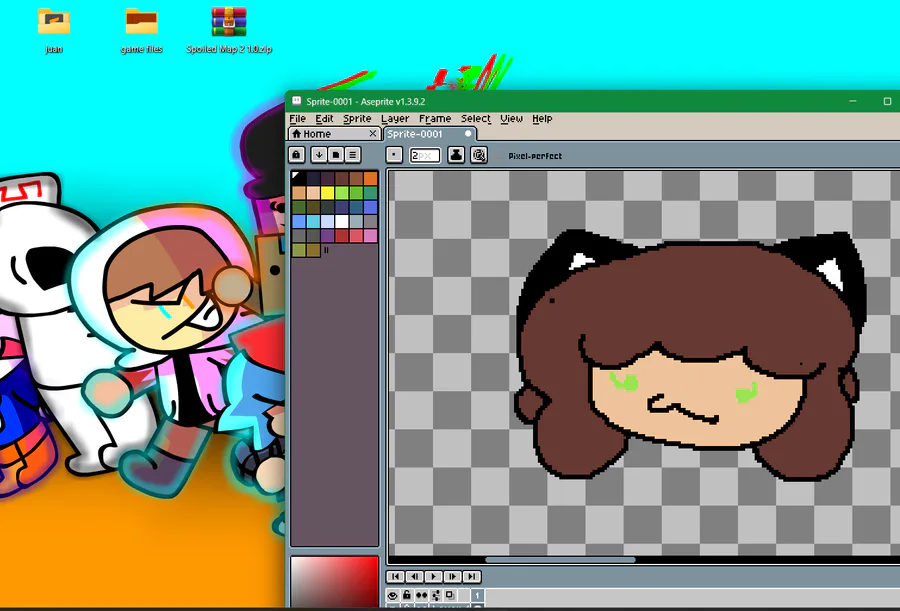This screenshot has width=900, height=611.
Task: Click the Aseprite title bar app icon
Action: (296, 101)
